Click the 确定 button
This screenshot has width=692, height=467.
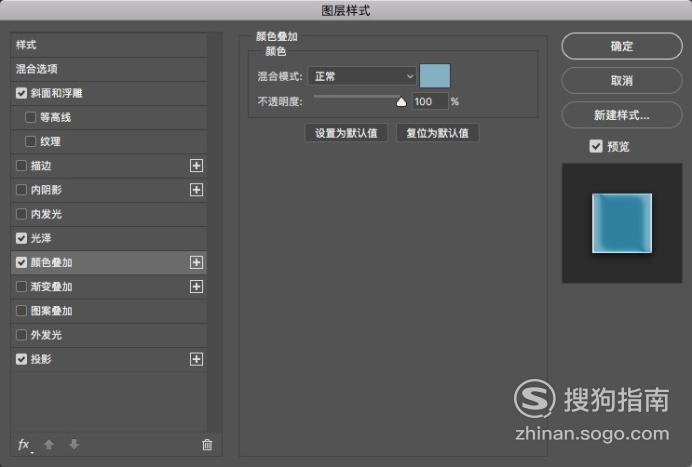(622, 46)
